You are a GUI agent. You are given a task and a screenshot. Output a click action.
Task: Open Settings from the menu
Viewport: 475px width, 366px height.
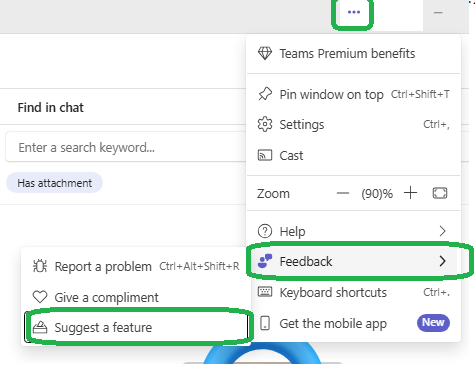pos(353,125)
